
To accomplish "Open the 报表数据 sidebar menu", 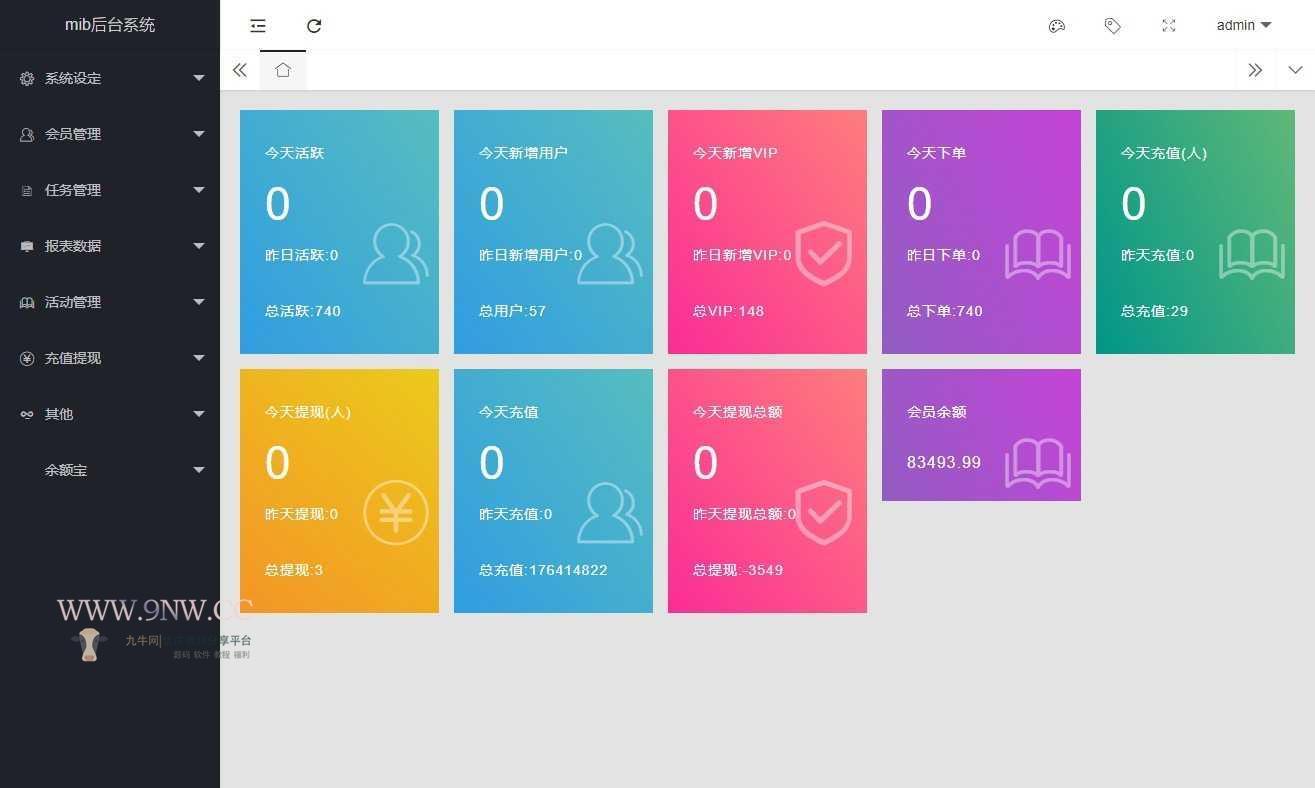I will click(x=110, y=246).
